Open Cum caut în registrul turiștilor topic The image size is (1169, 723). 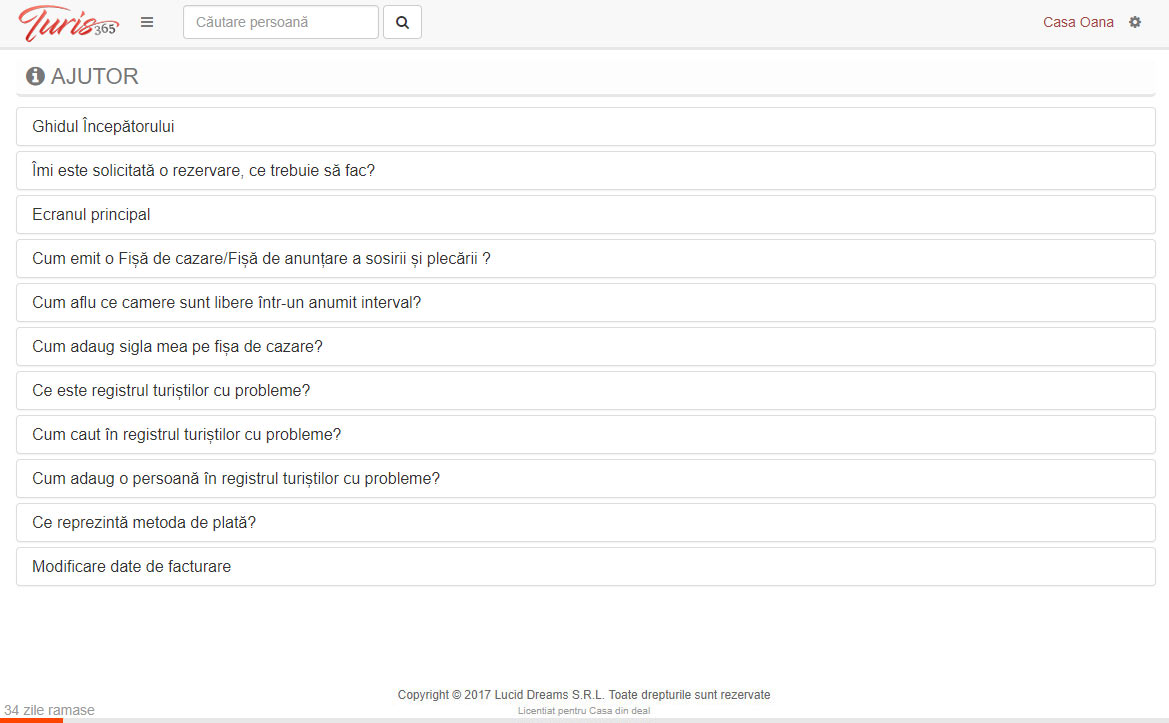tap(586, 435)
